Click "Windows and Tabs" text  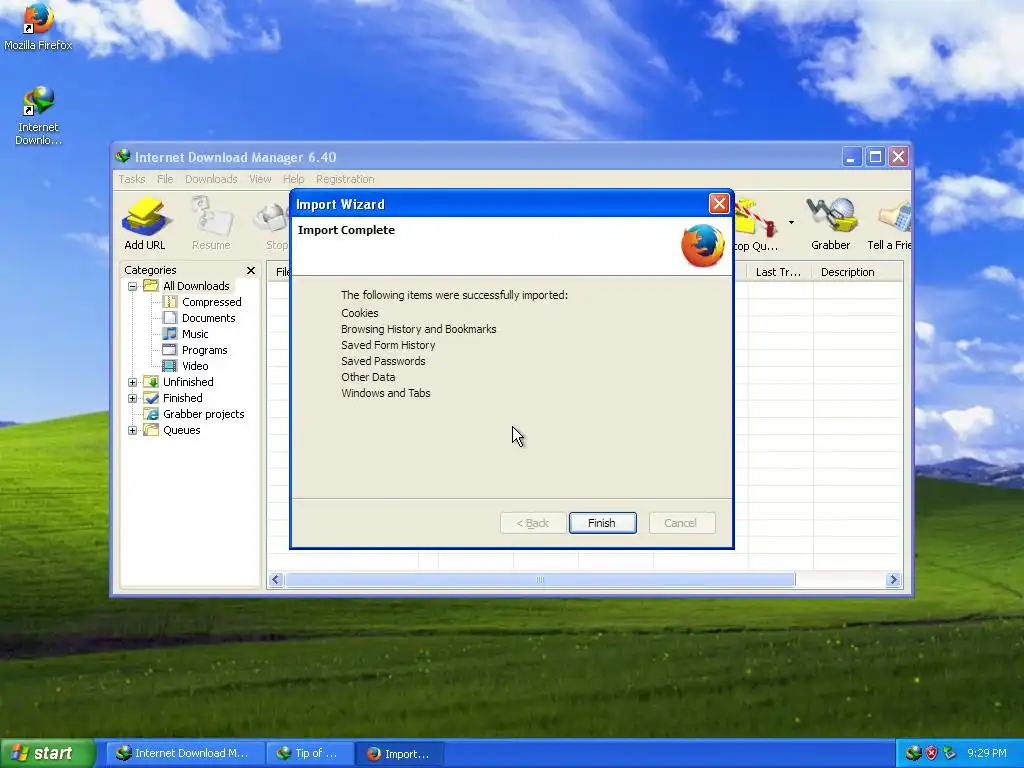pyautogui.click(x=386, y=393)
